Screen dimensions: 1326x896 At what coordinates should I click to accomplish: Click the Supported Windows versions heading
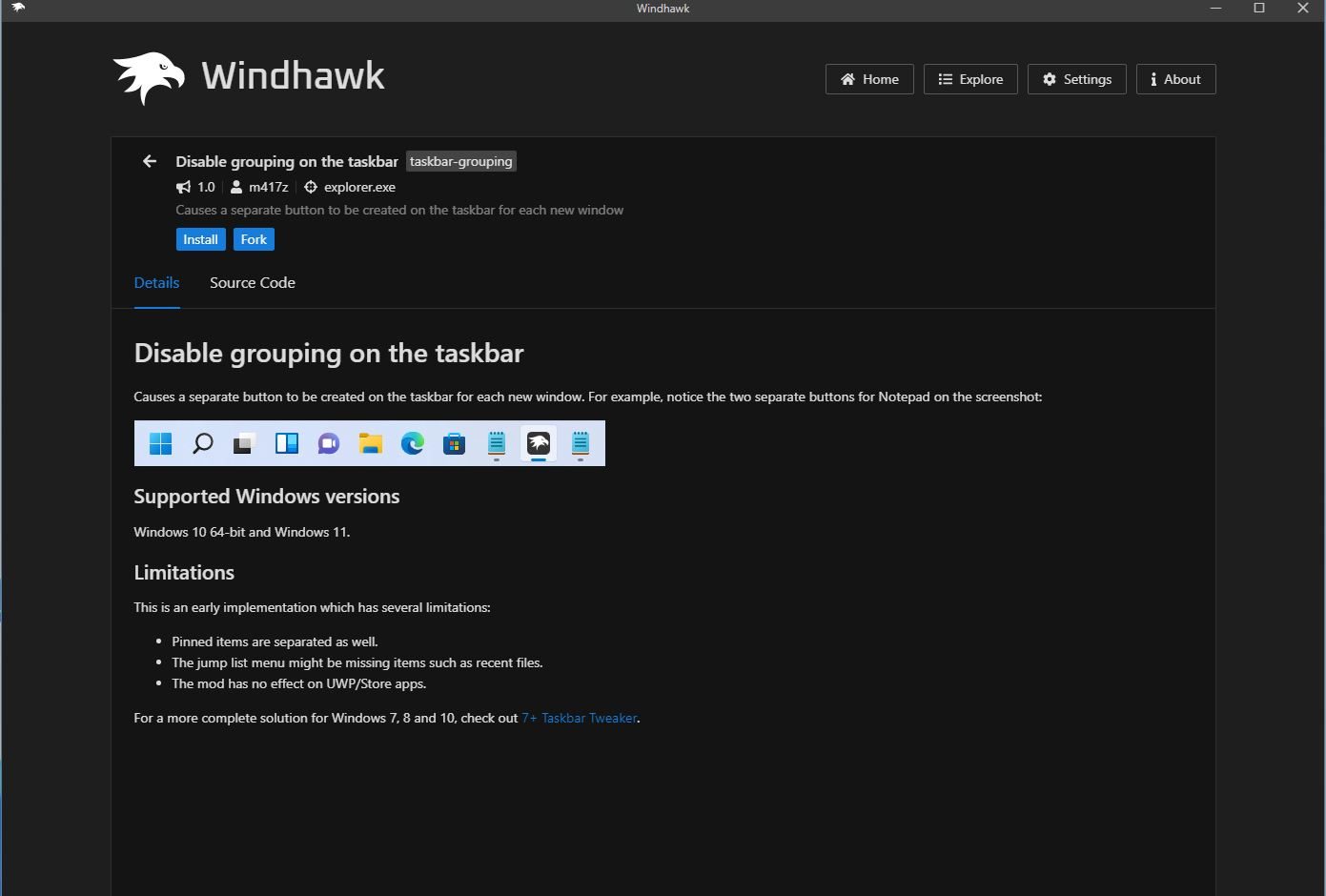267,497
